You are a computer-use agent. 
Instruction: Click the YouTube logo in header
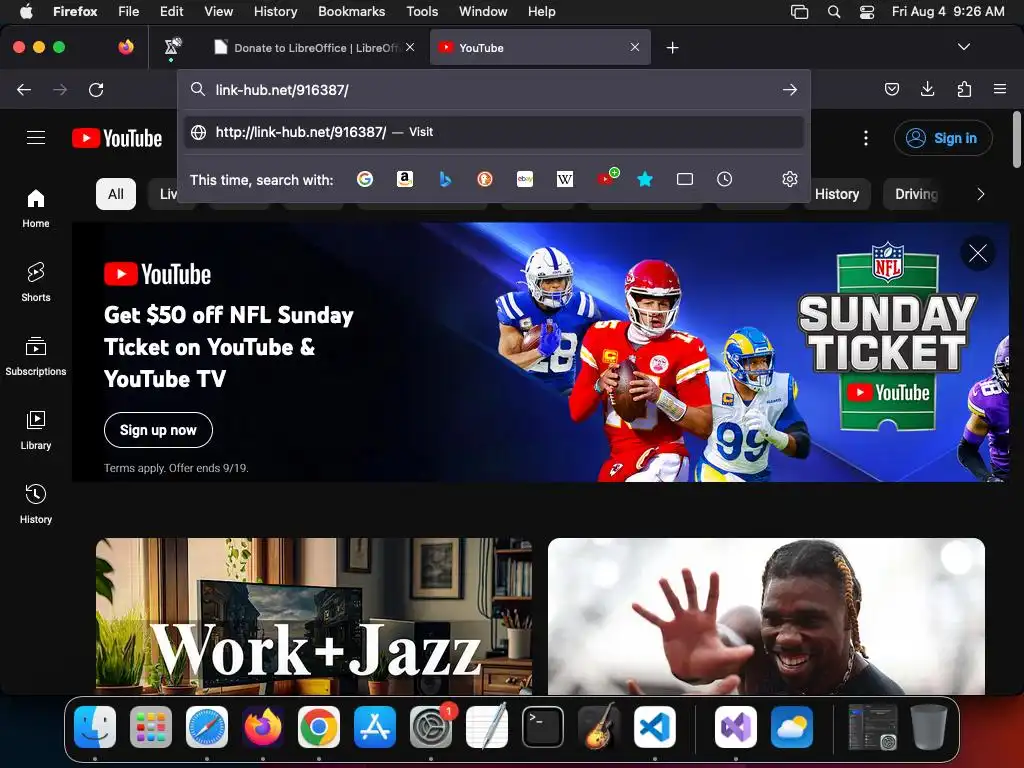117,138
